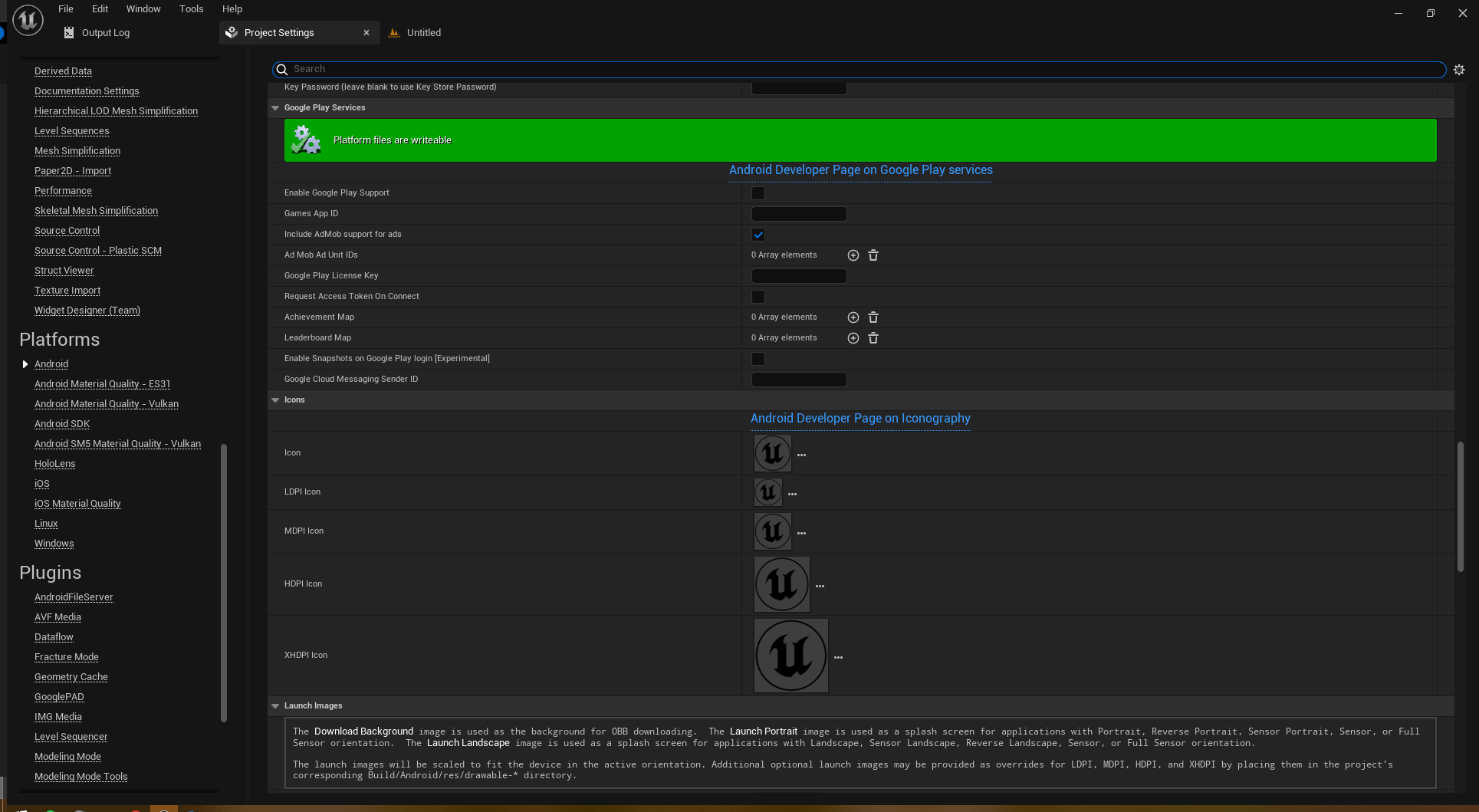Click platform files writeable gear icon
Screen dimensions: 1479x812
pyautogui.click(x=306, y=140)
